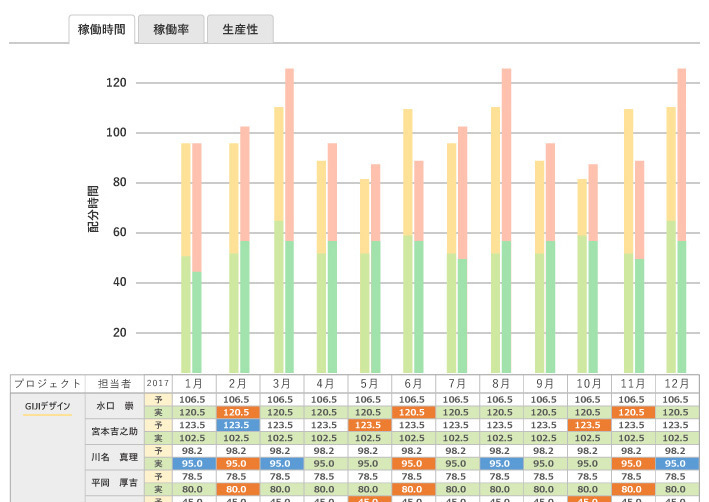Select the blue 123.5 cell in 2月
Image resolution: width=709 pixels, height=502 pixels.
click(237, 424)
